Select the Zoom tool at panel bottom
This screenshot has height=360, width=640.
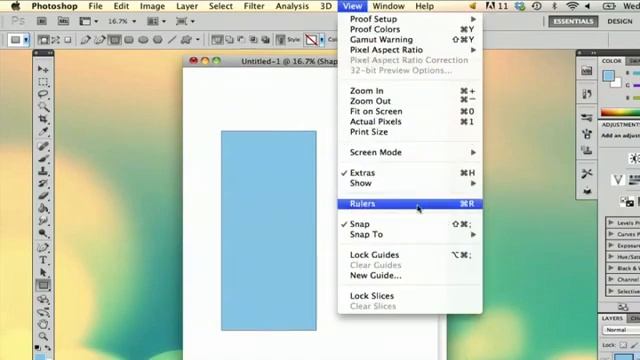coord(43,336)
